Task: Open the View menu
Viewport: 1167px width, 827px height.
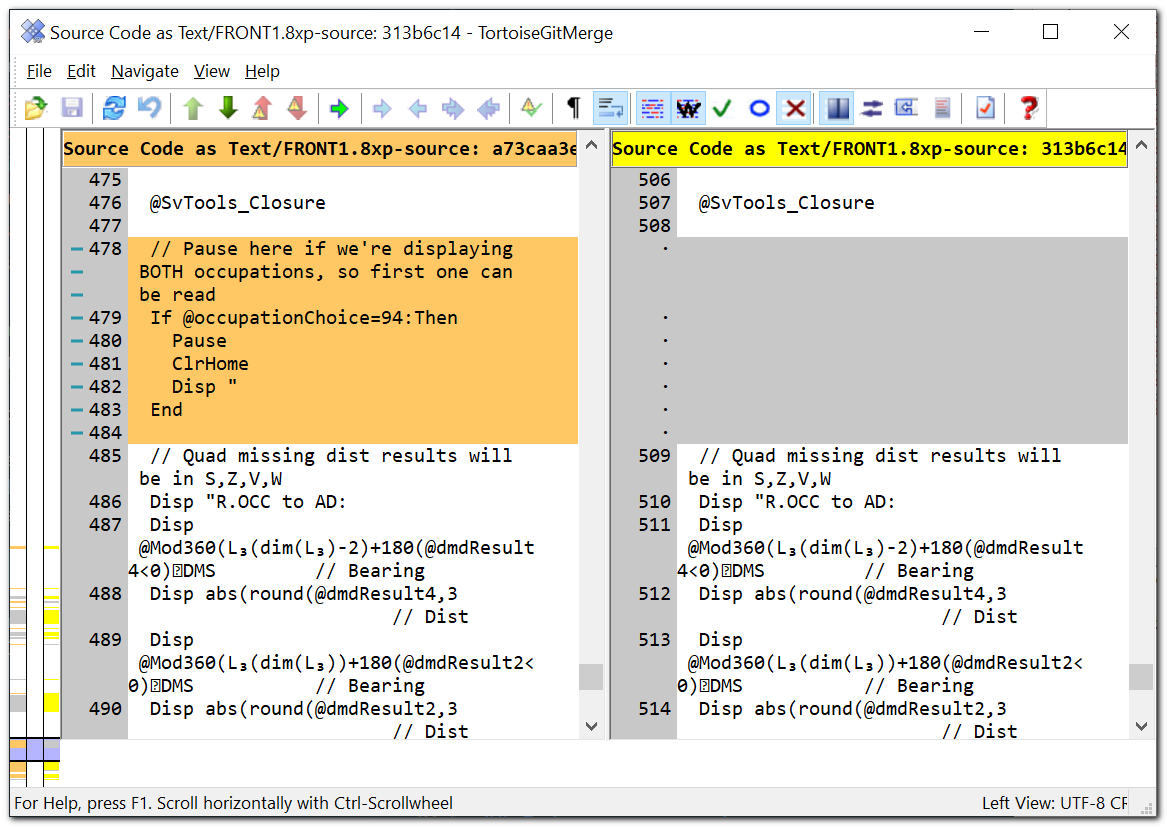Action: (212, 71)
